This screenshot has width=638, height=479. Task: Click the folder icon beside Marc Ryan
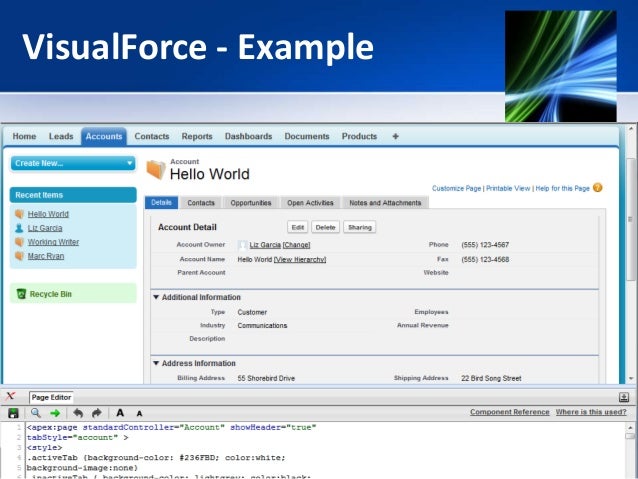click(19, 256)
